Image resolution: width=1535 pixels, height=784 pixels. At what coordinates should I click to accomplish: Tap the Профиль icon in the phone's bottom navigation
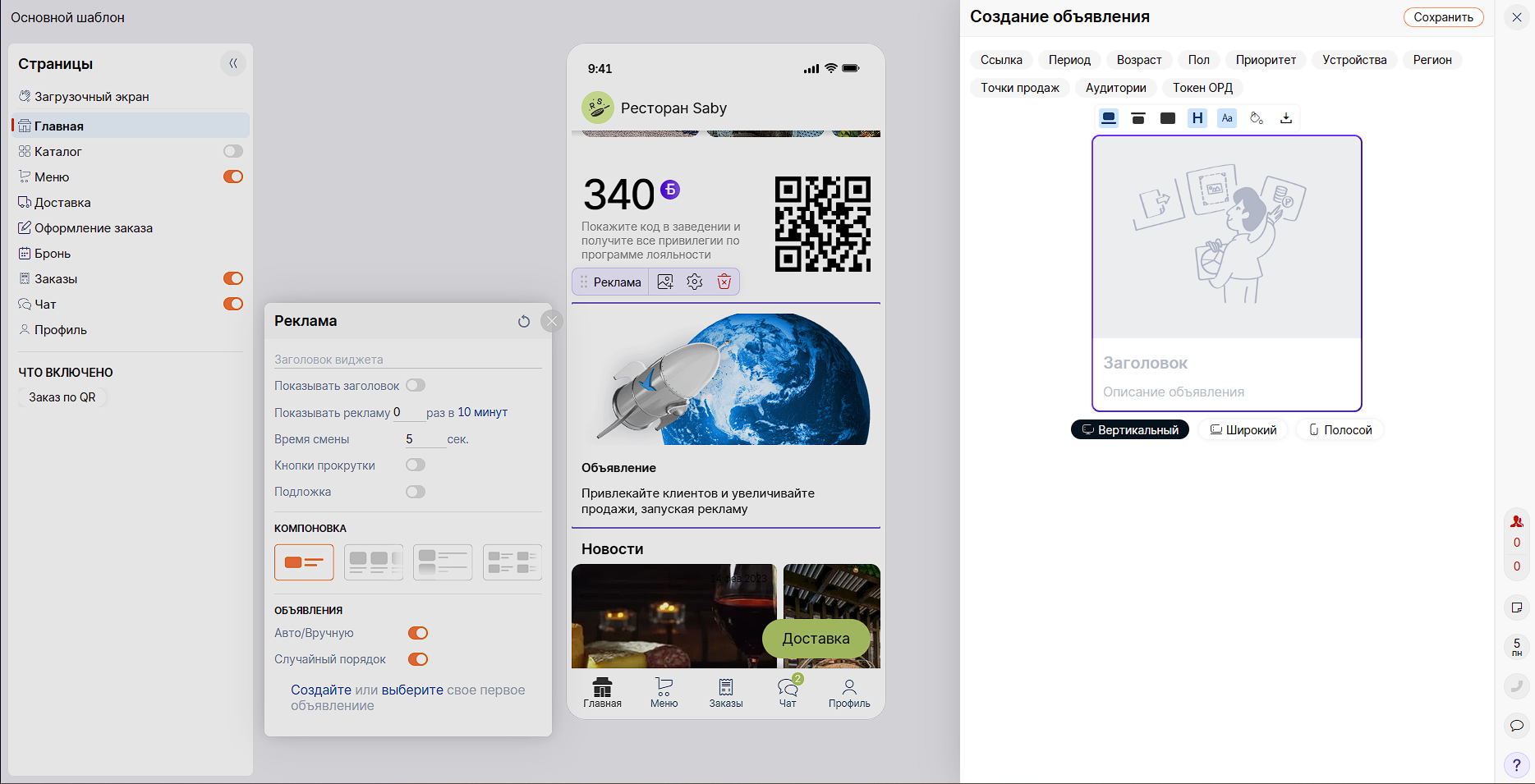(x=849, y=693)
